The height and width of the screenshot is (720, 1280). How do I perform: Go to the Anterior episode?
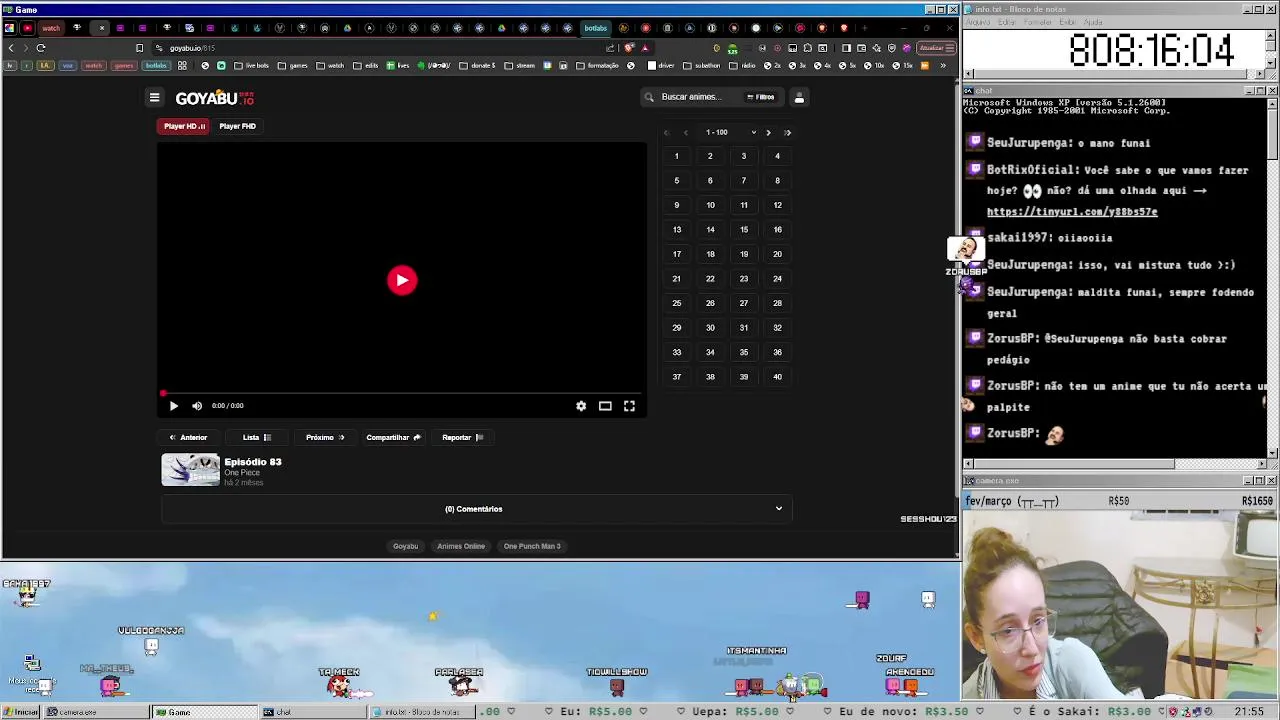click(188, 437)
